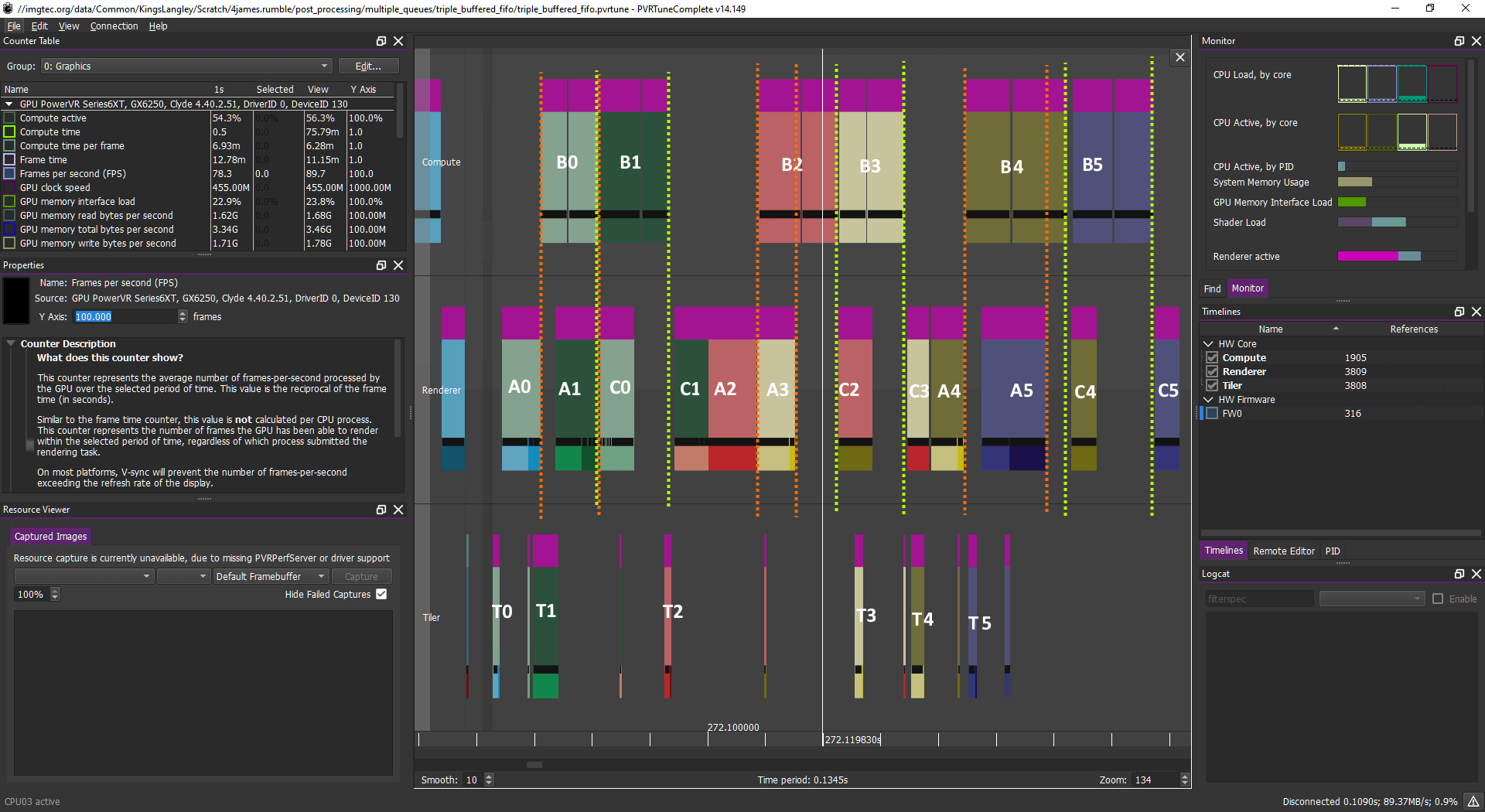Click the Y Axis value field
The width and height of the screenshot is (1485, 812).
click(x=126, y=317)
